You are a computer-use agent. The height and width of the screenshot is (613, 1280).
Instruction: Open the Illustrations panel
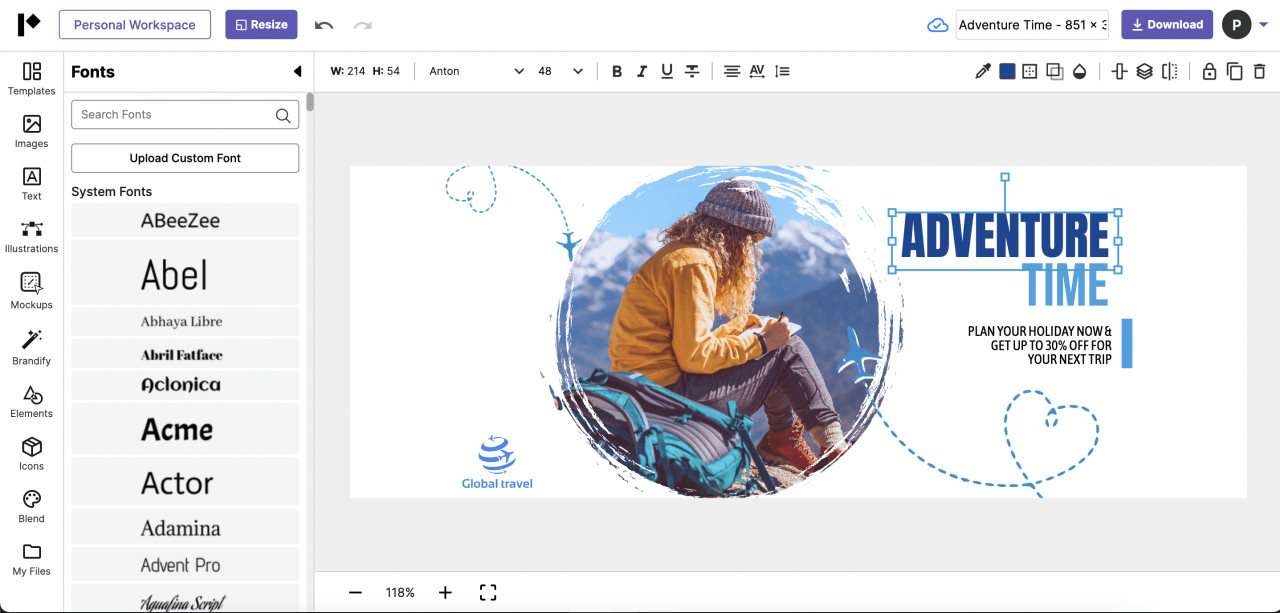[x=31, y=235]
